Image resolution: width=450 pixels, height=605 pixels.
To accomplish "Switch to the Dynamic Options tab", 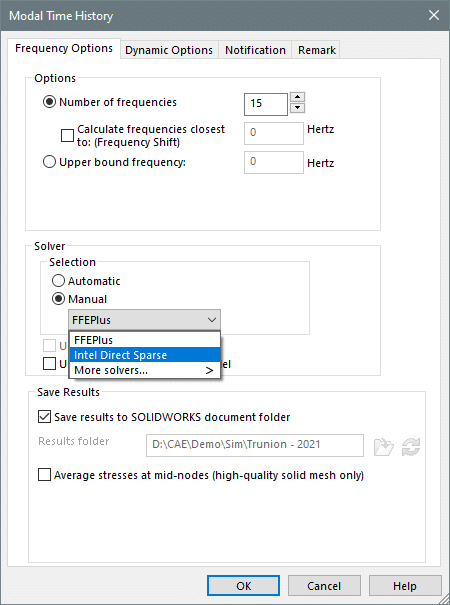I will 169,50.
